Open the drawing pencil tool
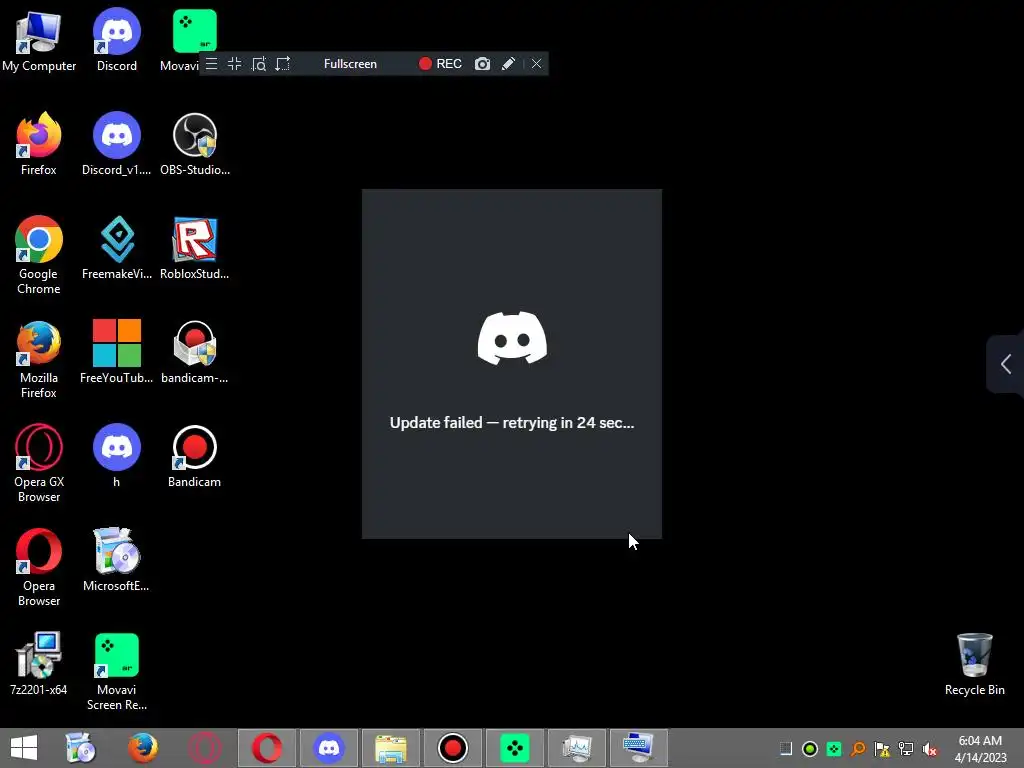 pyautogui.click(x=508, y=64)
